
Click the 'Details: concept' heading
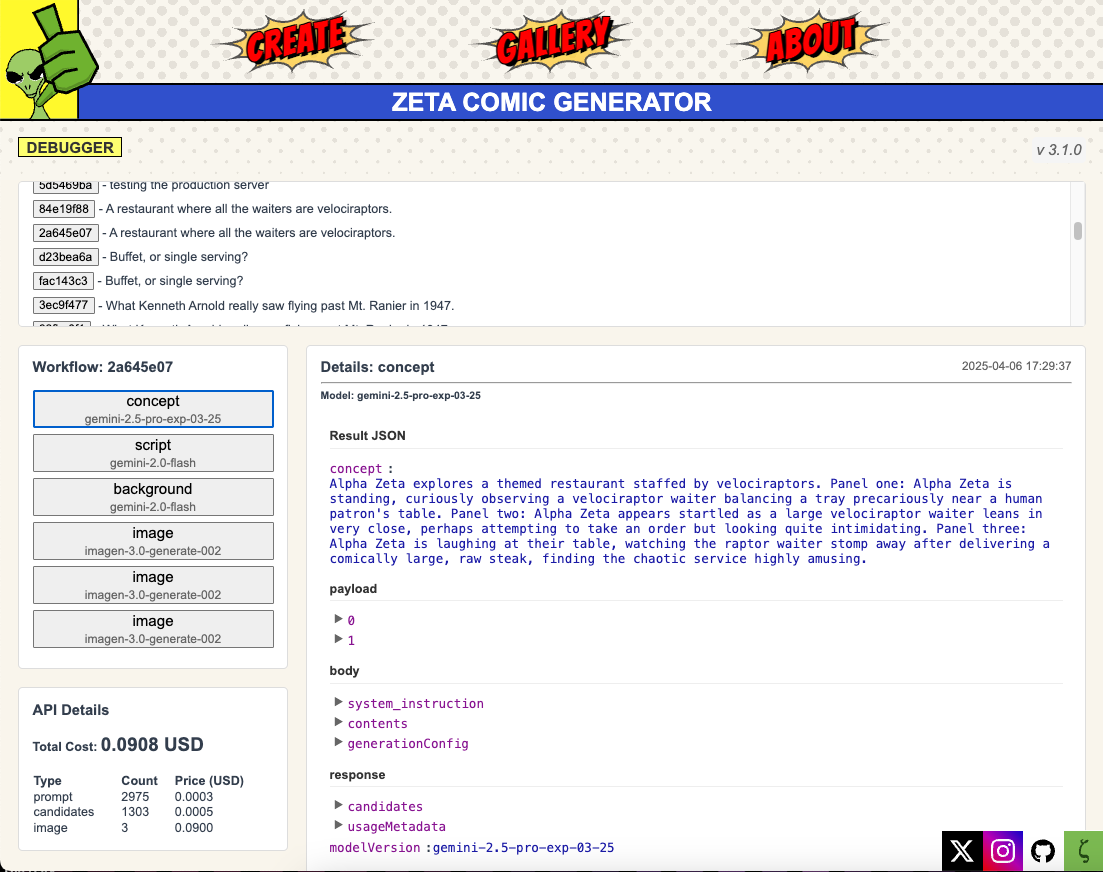point(378,367)
